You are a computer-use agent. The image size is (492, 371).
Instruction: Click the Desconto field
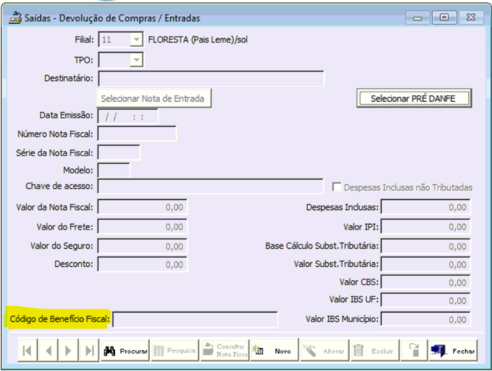click(x=142, y=264)
